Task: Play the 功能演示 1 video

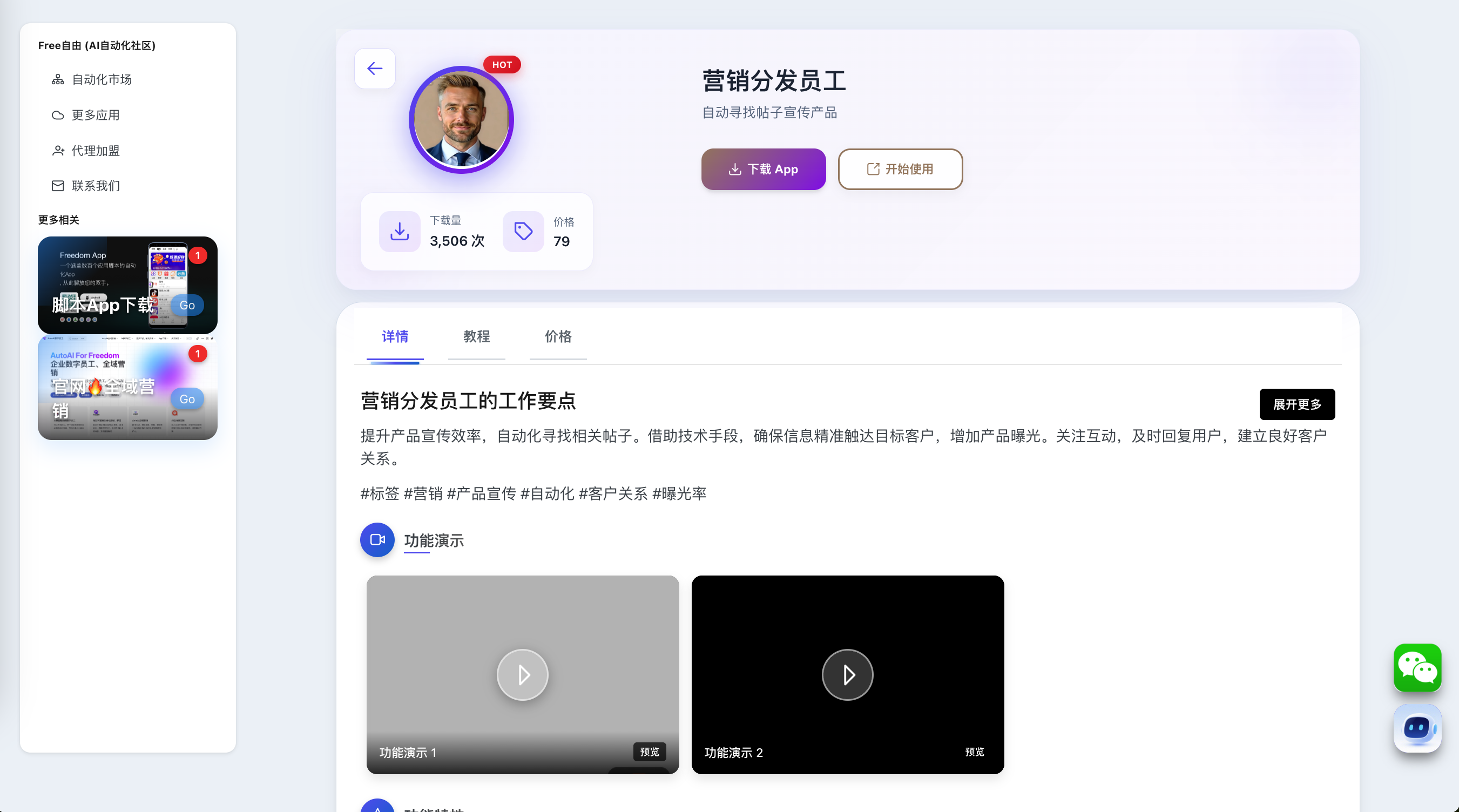Action: (522, 674)
